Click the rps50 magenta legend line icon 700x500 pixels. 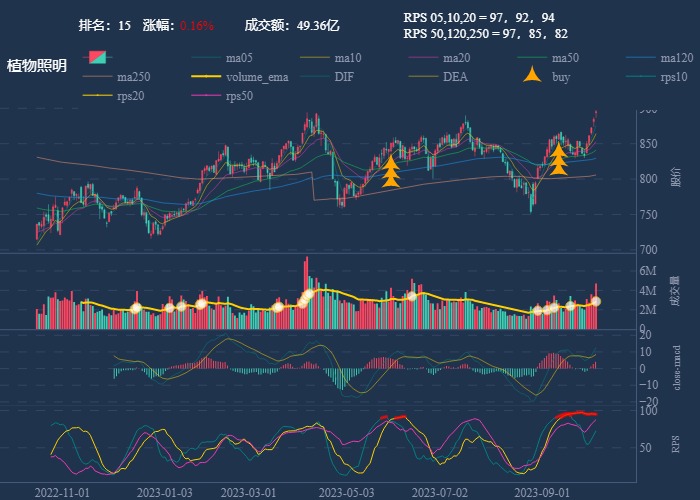pyautogui.click(x=205, y=97)
